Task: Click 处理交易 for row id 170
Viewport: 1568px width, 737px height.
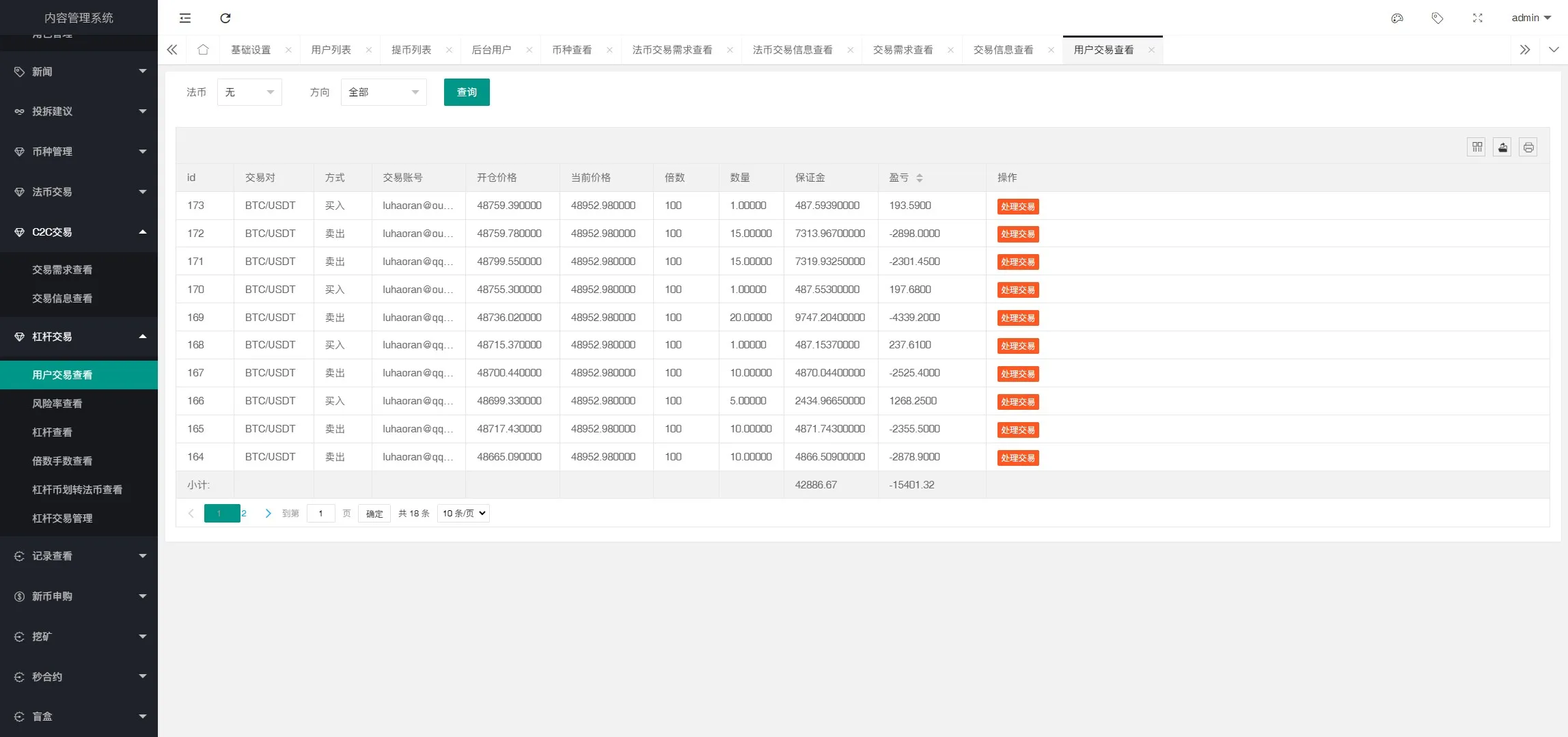Action: click(x=1018, y=290)
